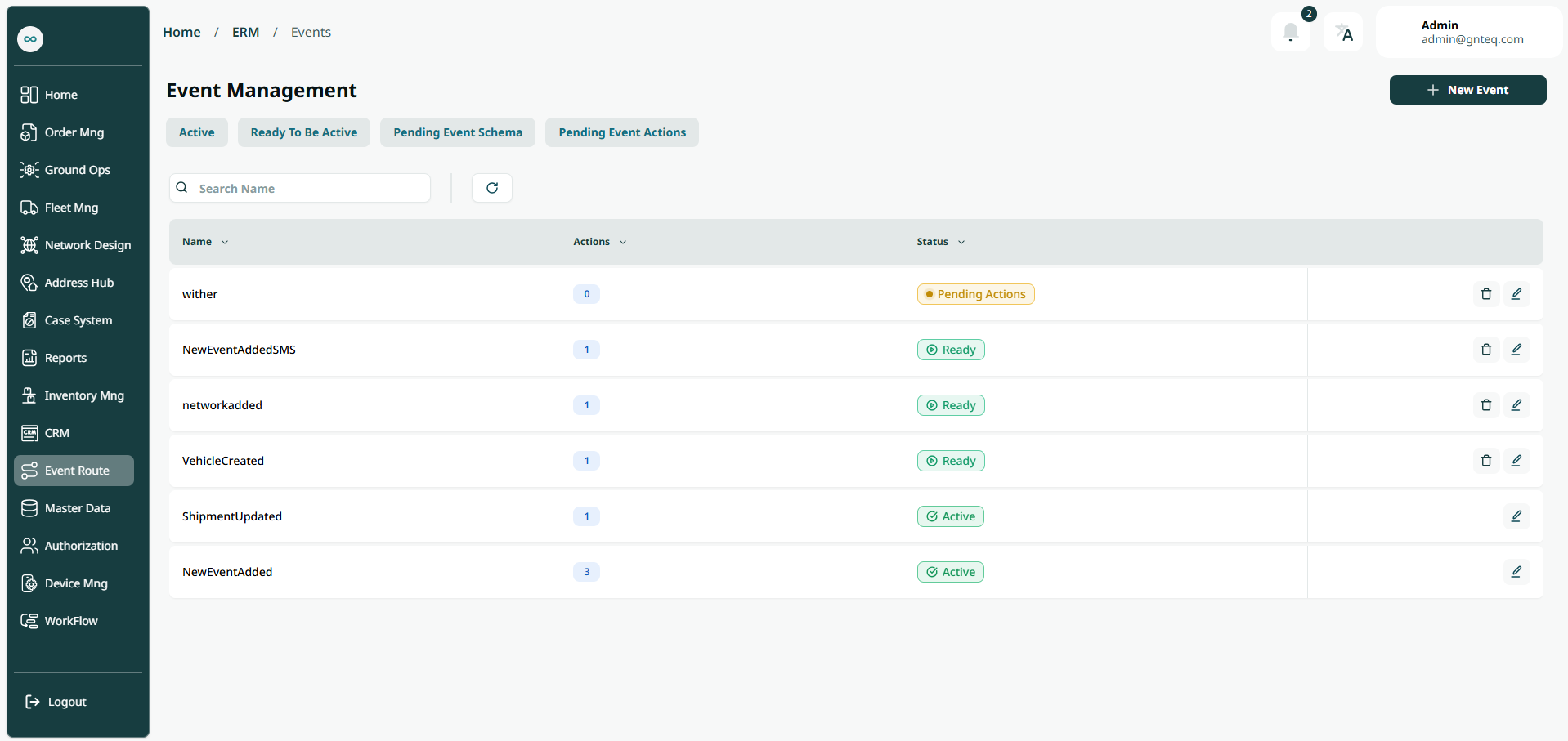Delete the wither event

pyautogui.click(x=1486, y=294)
